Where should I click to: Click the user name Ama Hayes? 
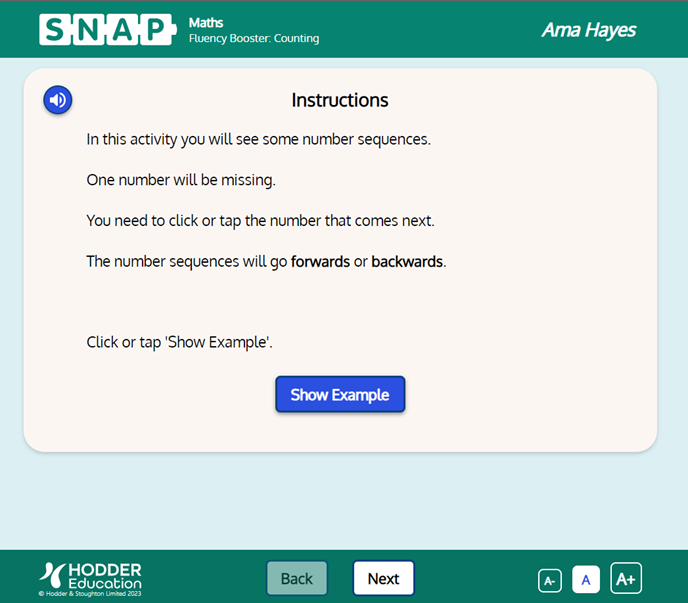click(588, 30)
